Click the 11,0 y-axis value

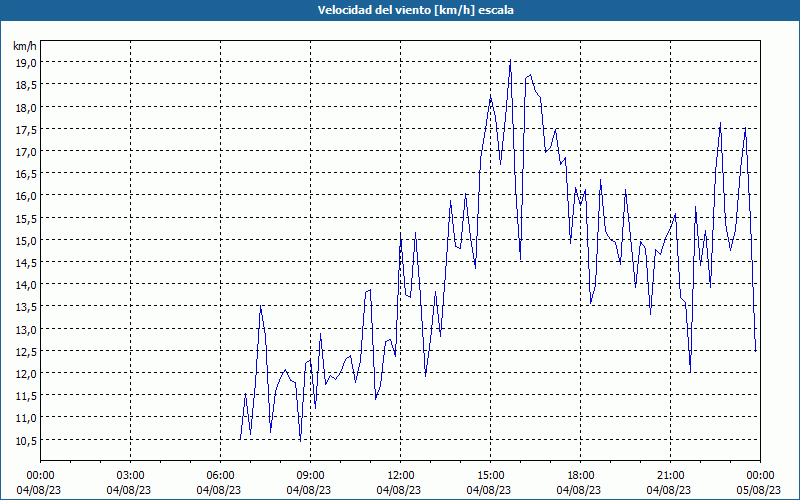pyautogui.click(x=26, y=418)
